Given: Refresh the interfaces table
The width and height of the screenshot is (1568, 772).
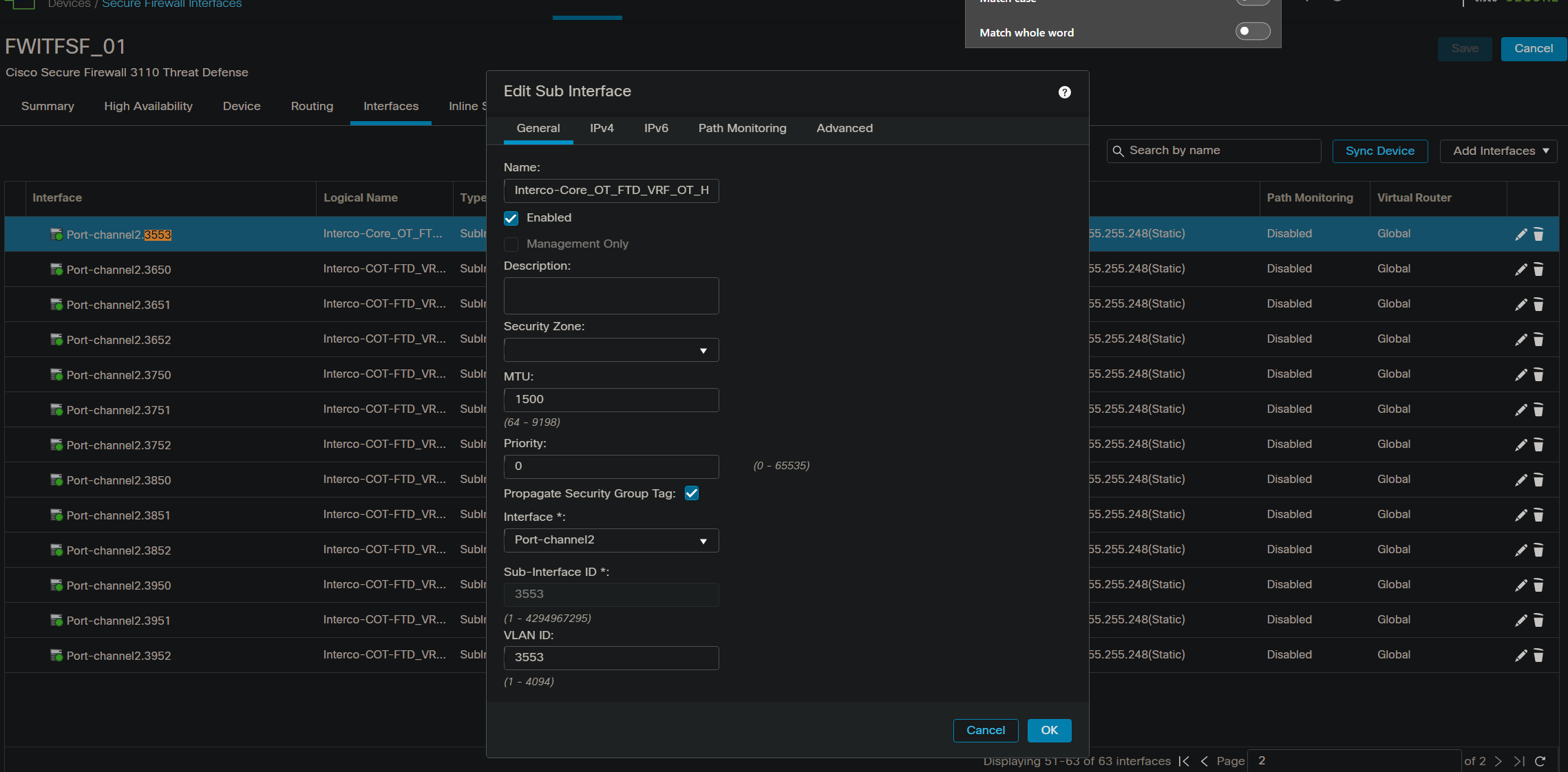Looking at the screenshot, I should click(1540, 761).
